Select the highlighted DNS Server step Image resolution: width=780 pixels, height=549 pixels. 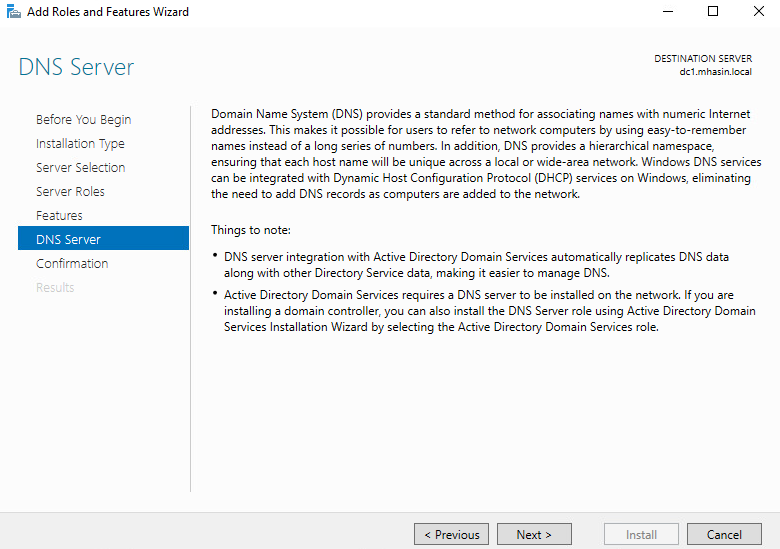pyautogui.click(x=68, y=239)
